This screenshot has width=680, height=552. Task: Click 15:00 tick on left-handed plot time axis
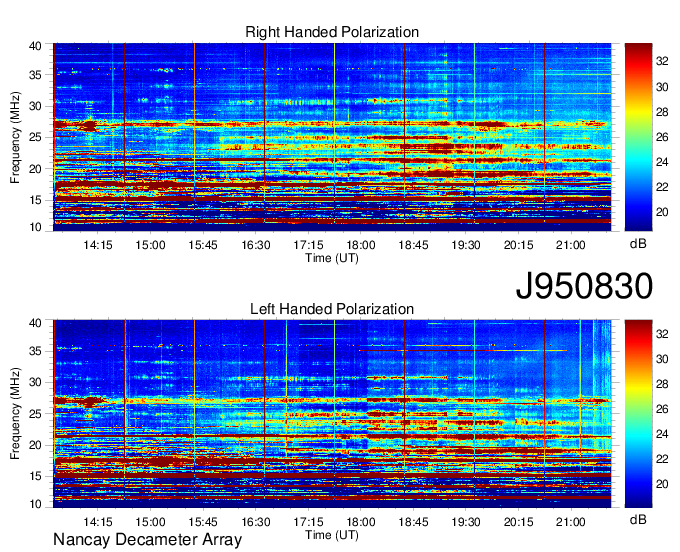coord(150,522)
